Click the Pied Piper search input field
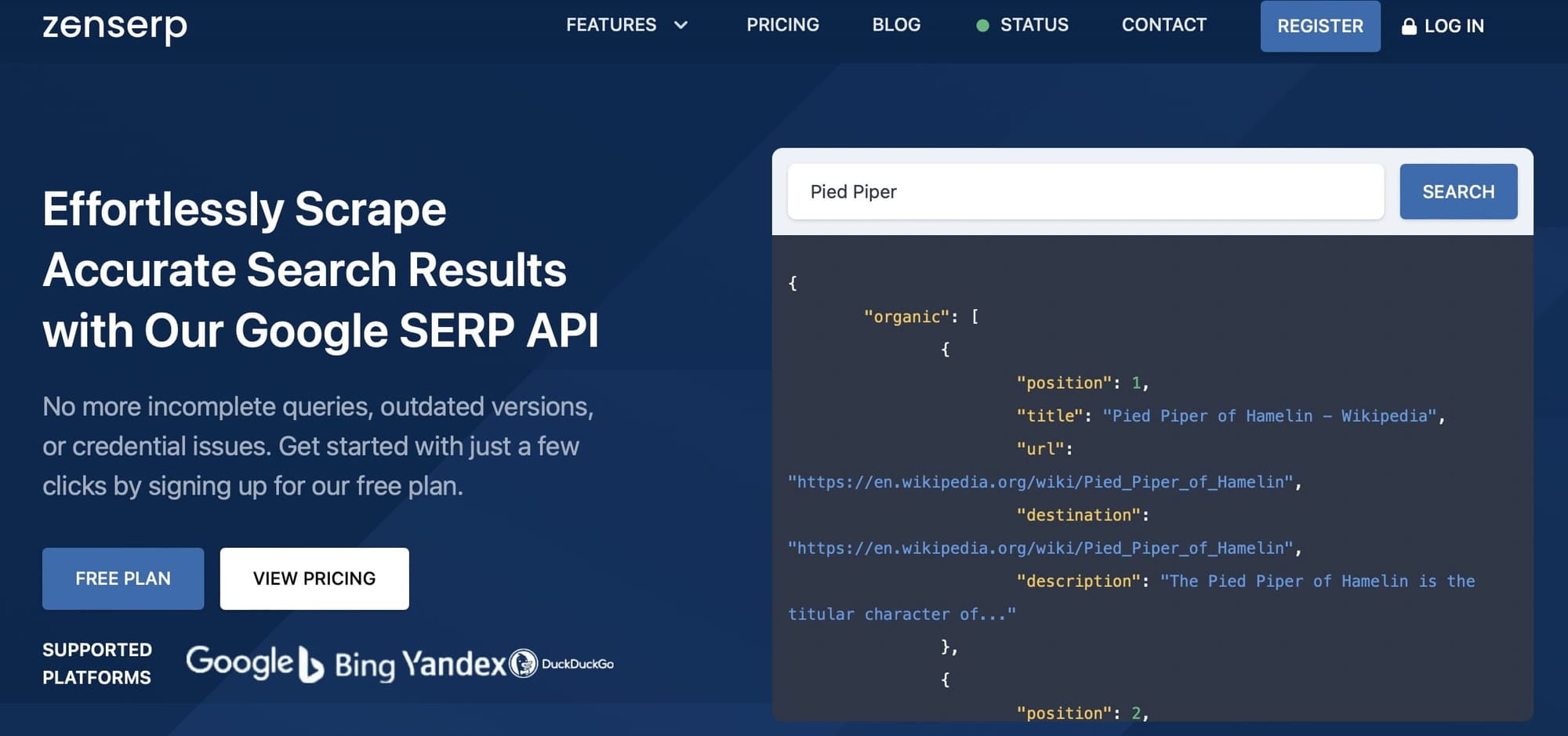This screenshot has width=1568, height=736. pos(1086,191)
